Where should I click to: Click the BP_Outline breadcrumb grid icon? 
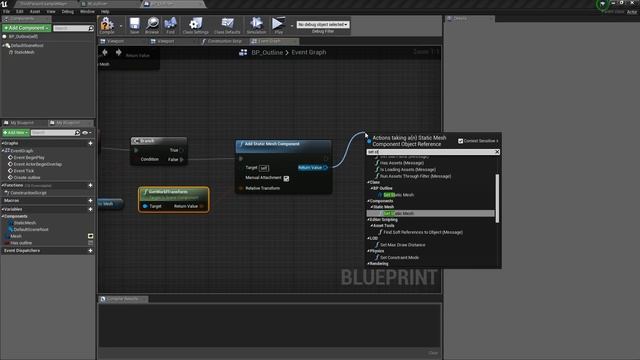click(243, 52)
